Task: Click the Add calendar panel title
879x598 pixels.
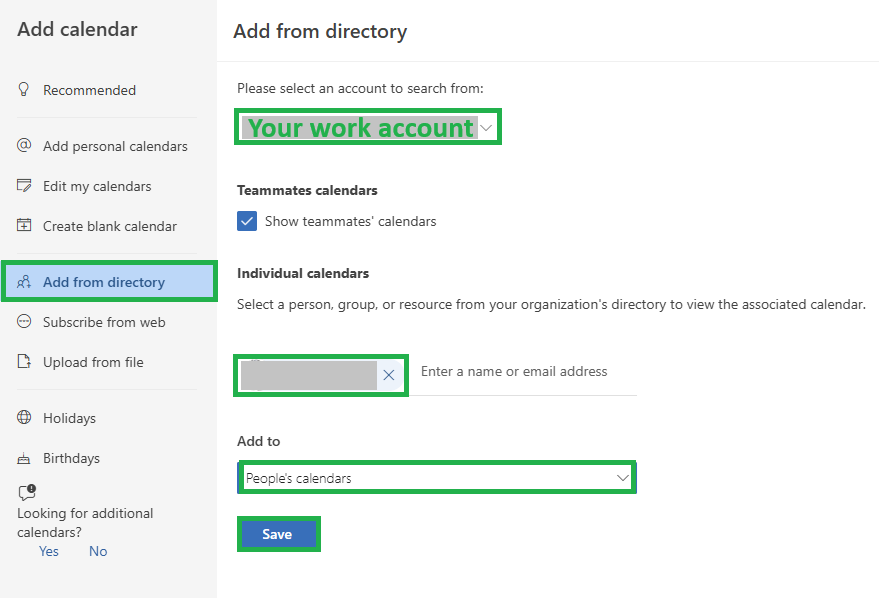Action: click(x=77, y=29)
